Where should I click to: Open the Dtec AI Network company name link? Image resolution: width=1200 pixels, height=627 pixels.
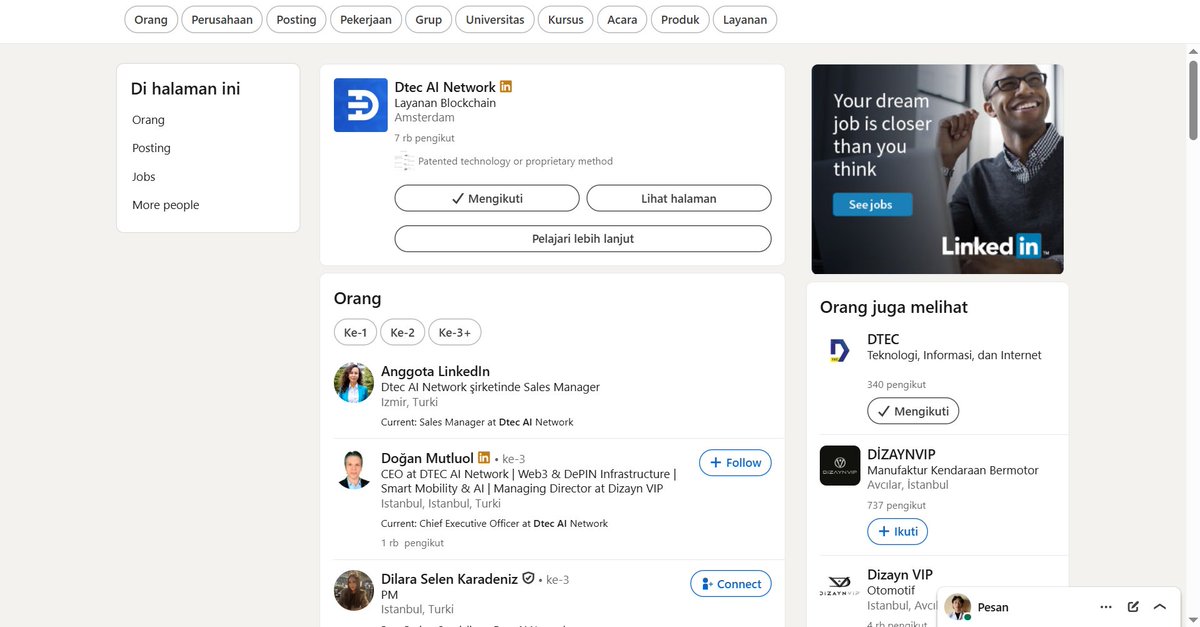pyautogui.click(x=445, y=87)
